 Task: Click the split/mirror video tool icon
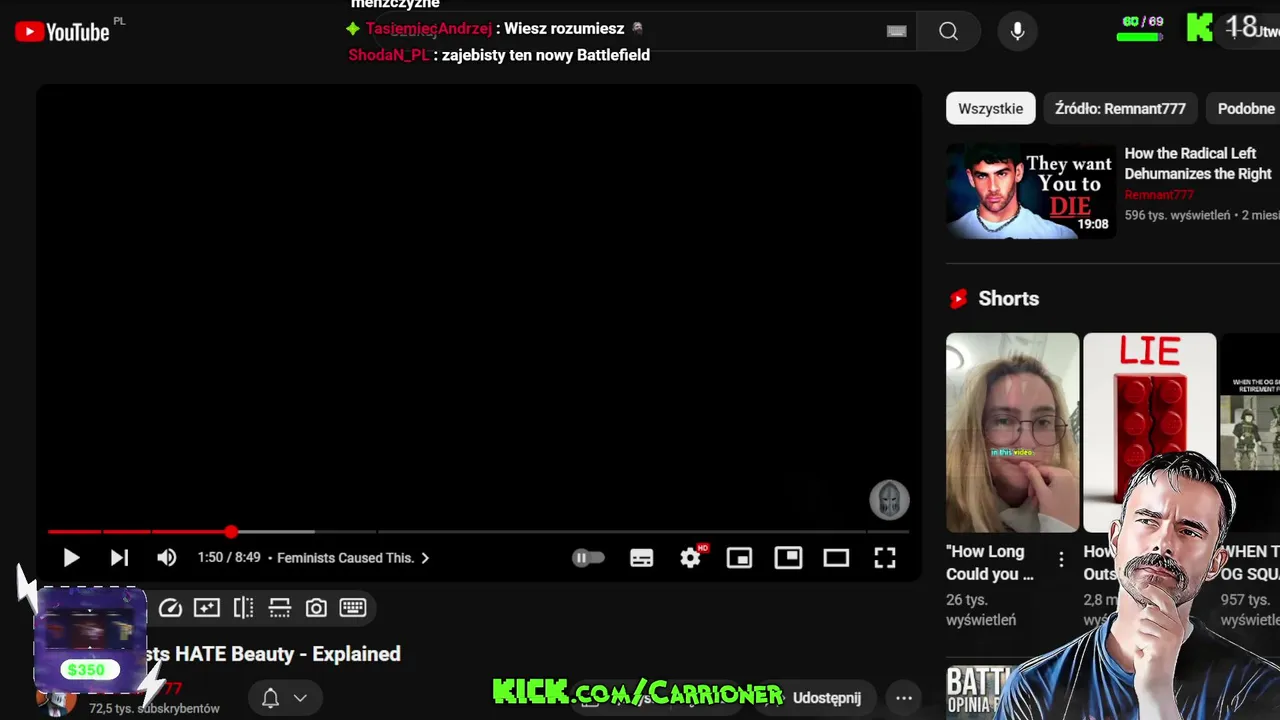pyautogui.click(x=243, y=608)
